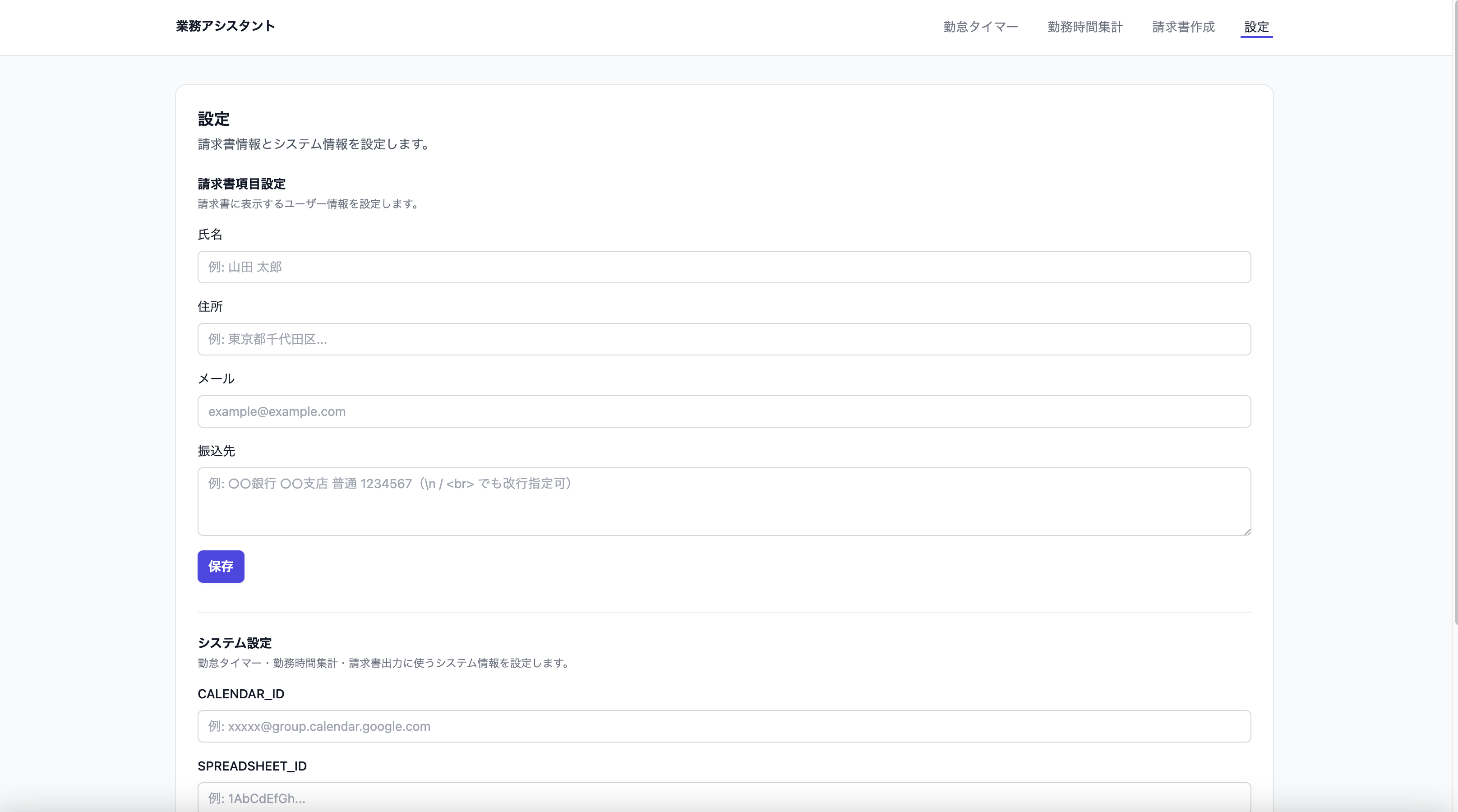This screenshot has height=812, width=1458.
Task: Select the メール email input field
Action: click(x=723, y=411)
